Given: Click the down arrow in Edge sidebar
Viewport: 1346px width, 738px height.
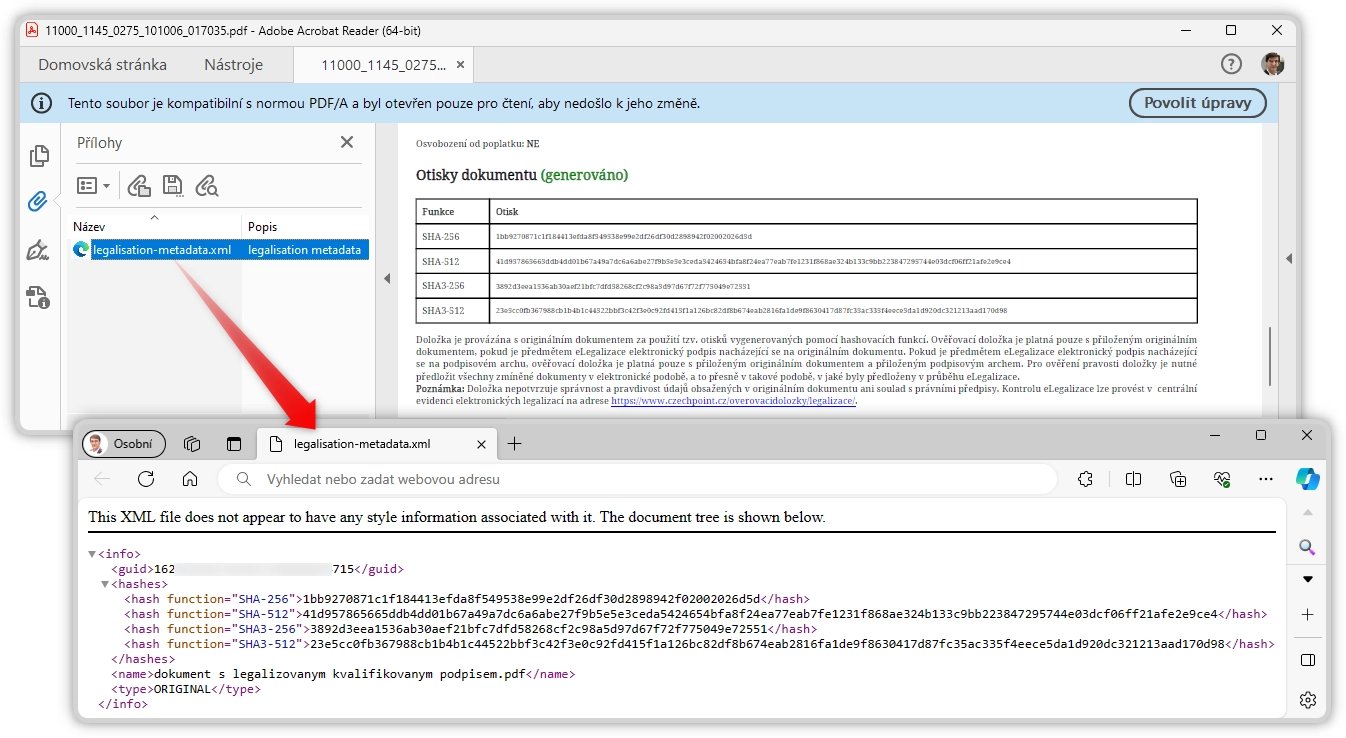Looking at the screenshot, I should pos(1307,580).
